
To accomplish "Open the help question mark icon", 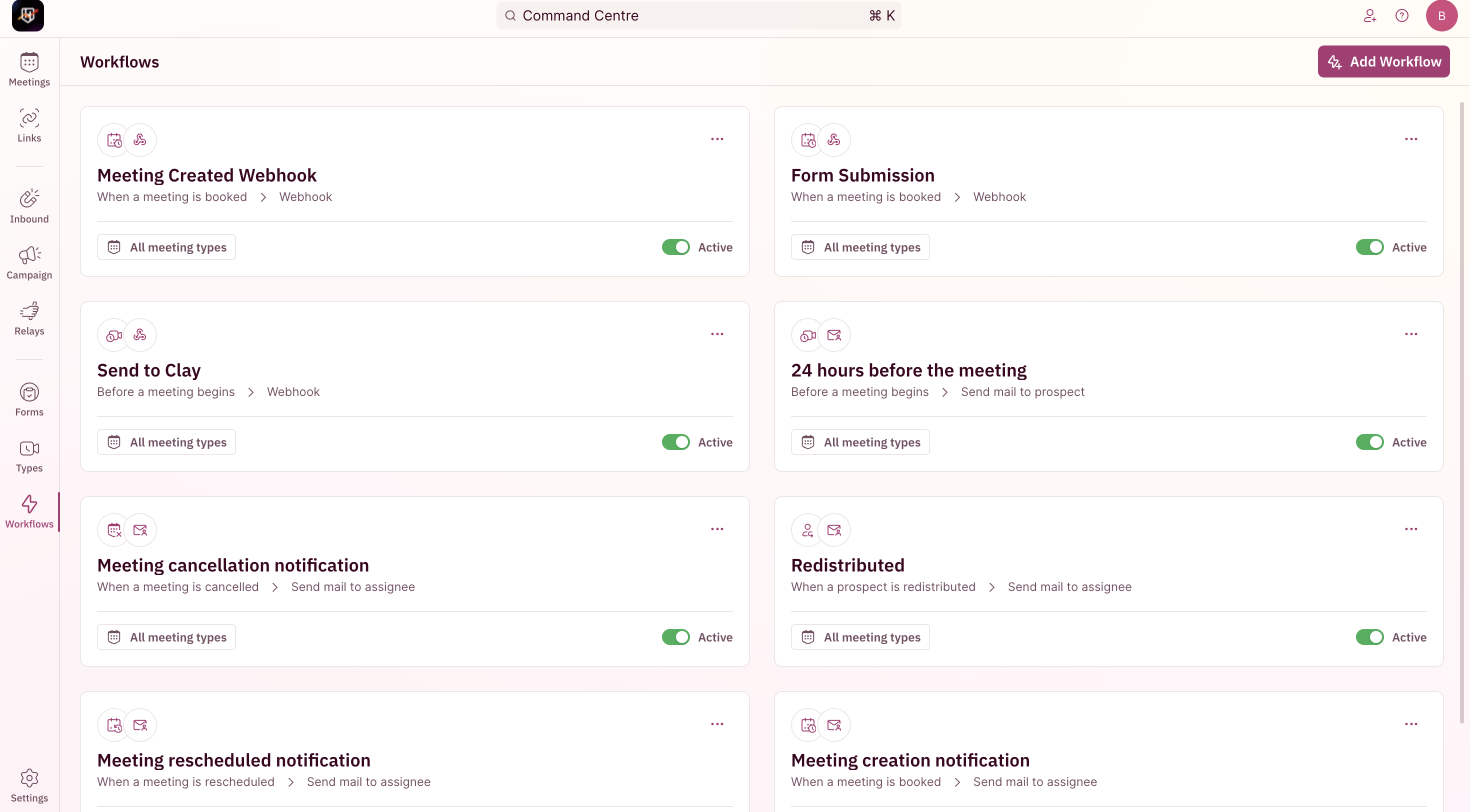I will click(x=1401, y=15).
